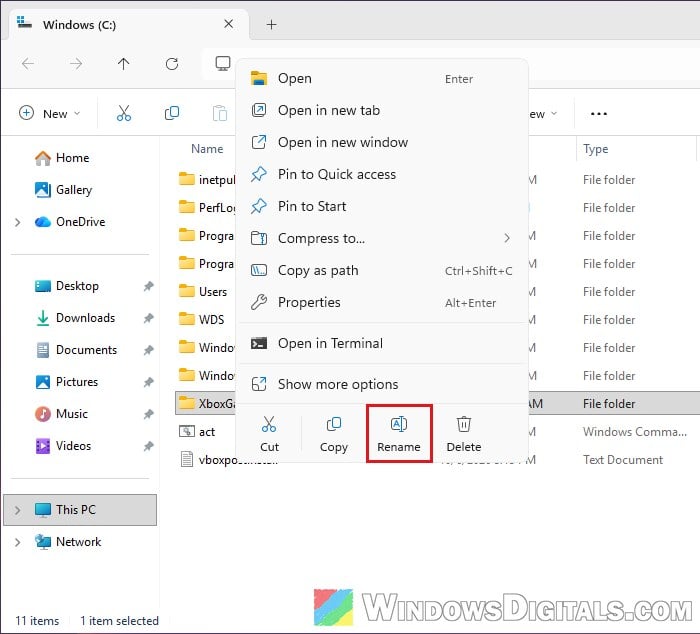The image size is (700, 634).
Task: Select Open in Terminal
Action: (x=382, y=343)
